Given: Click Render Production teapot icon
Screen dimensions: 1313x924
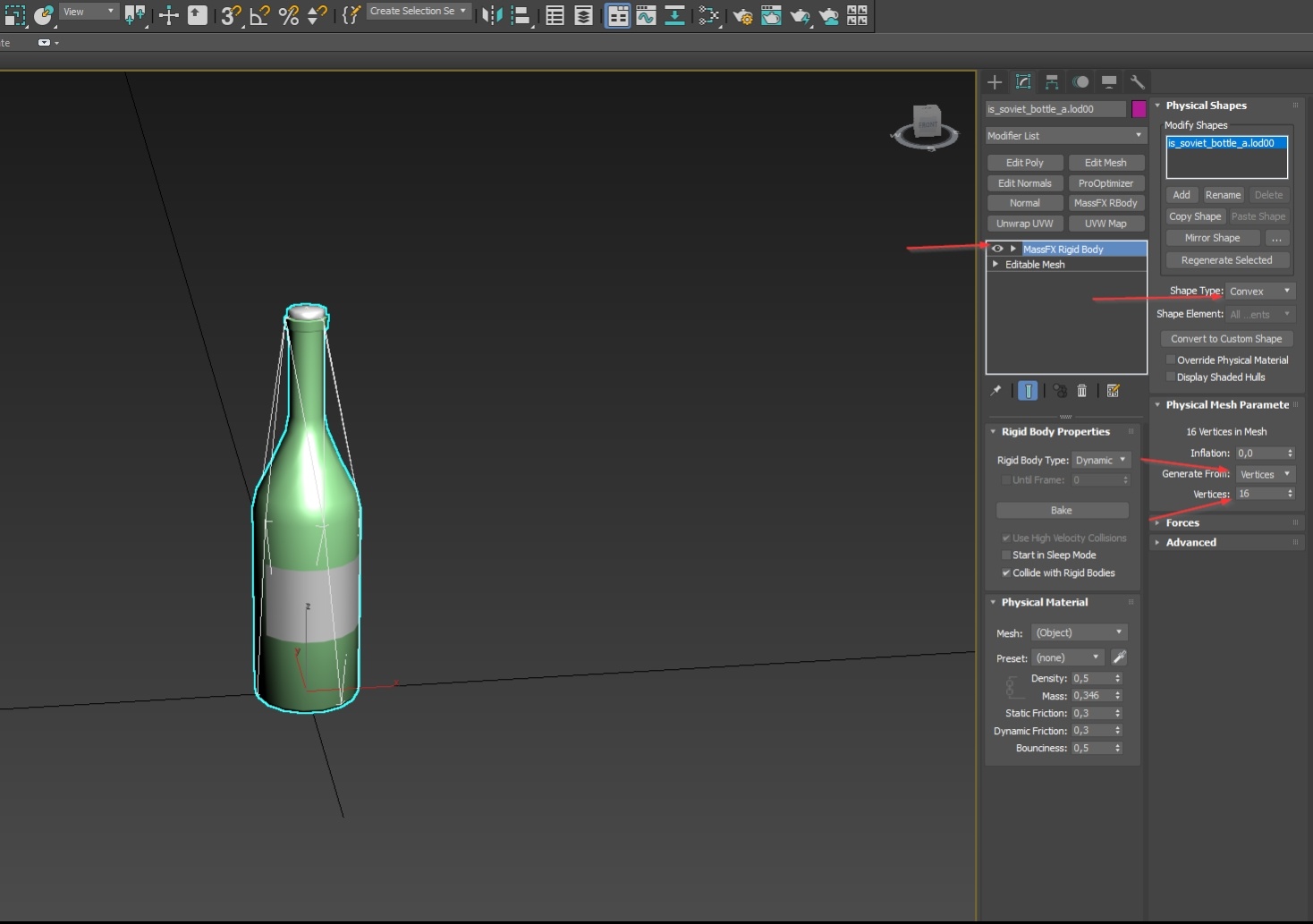Looking at the screenshot, I should click(x=800, y=15).
